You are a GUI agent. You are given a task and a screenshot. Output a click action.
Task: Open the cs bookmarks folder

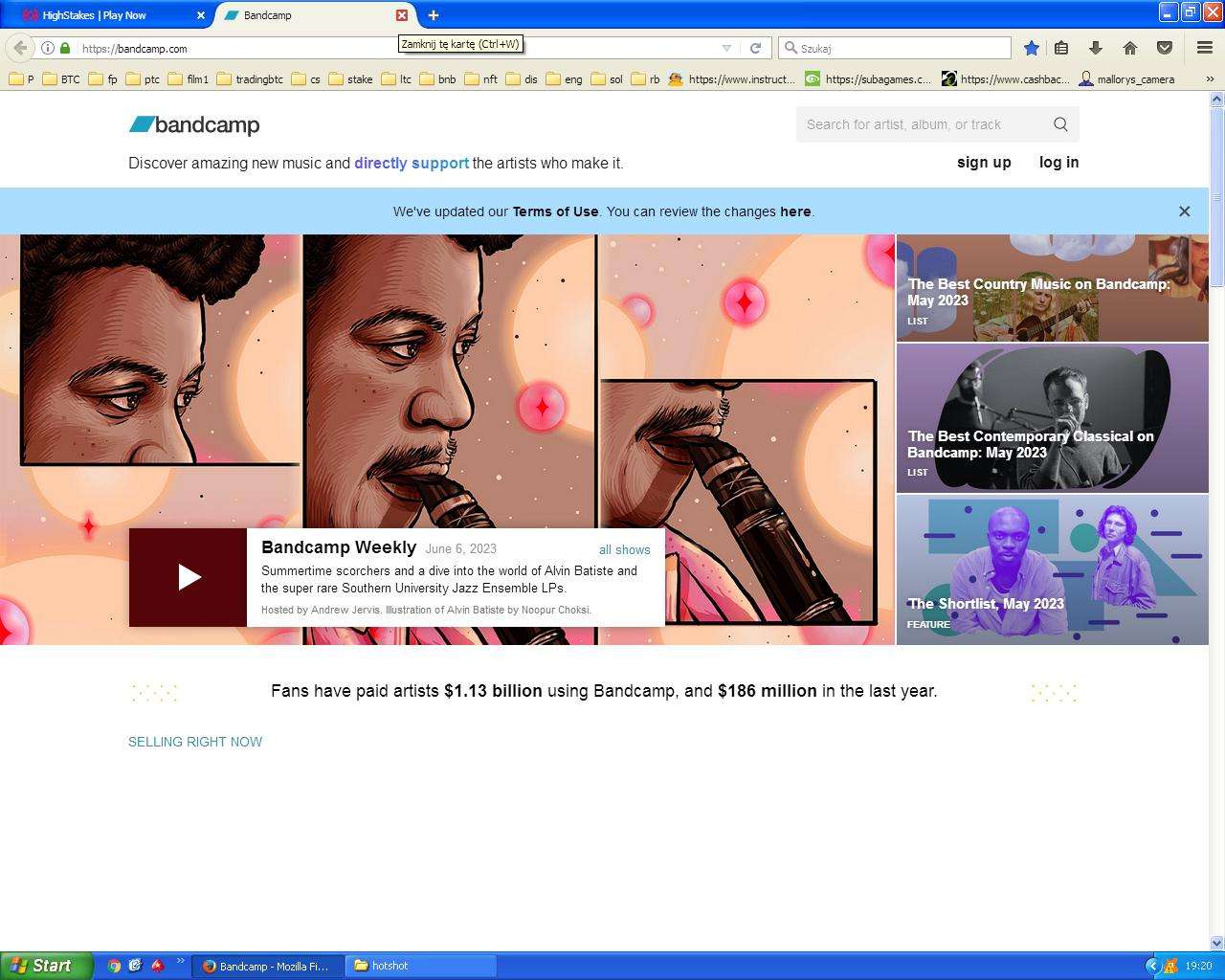(x=305, y=79)
